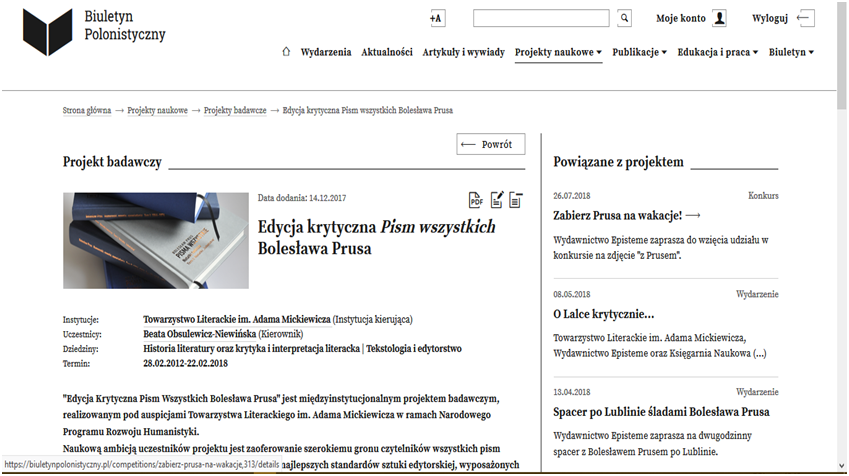Click the document remove icon beside edit
This screenshot has height=476, width=849.
[x=516, y=200]
